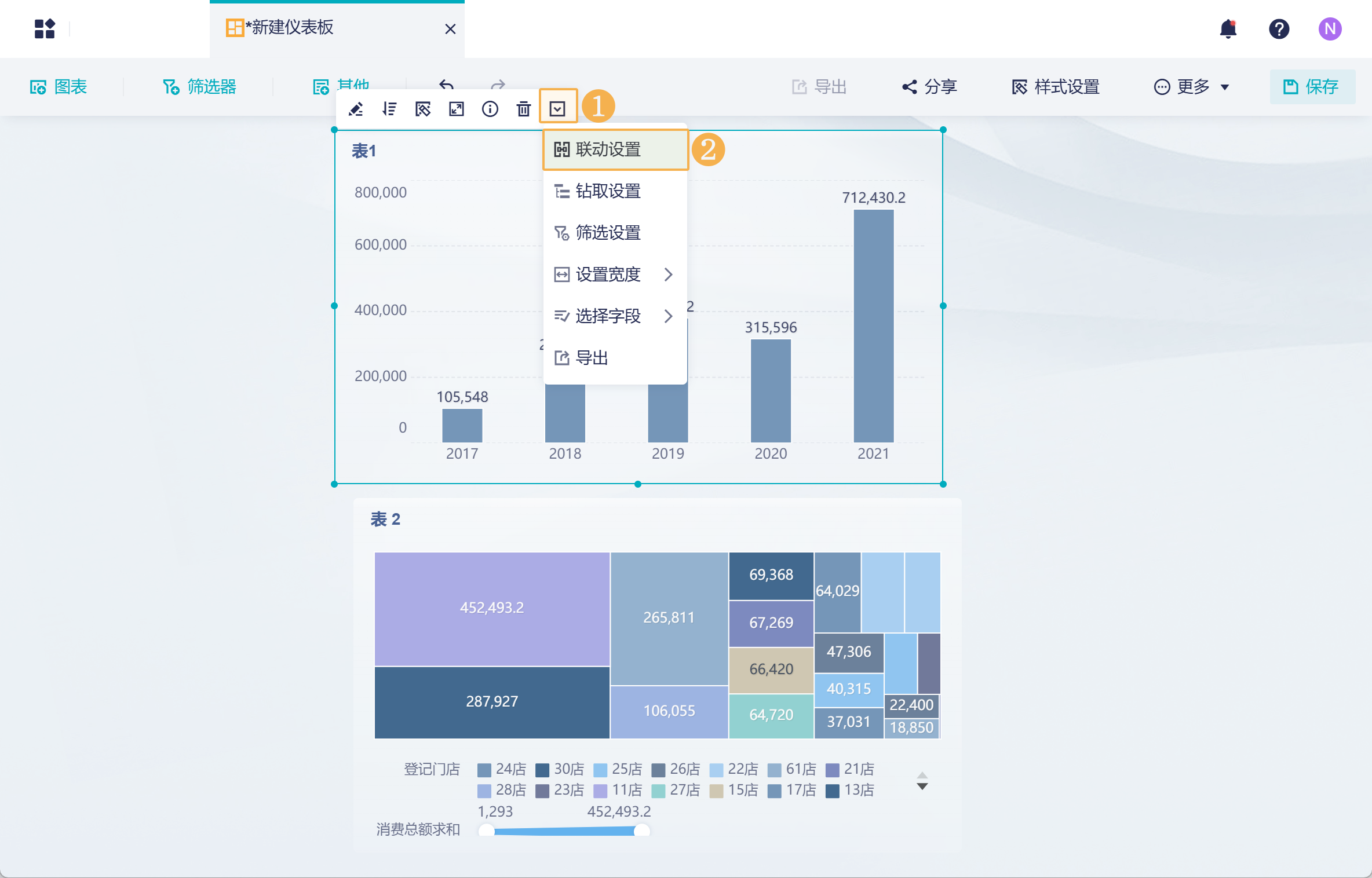Click the edit pencil icon on chart toolbar
The width and height of the screenshot is (1372, 878).
point(356,109)
